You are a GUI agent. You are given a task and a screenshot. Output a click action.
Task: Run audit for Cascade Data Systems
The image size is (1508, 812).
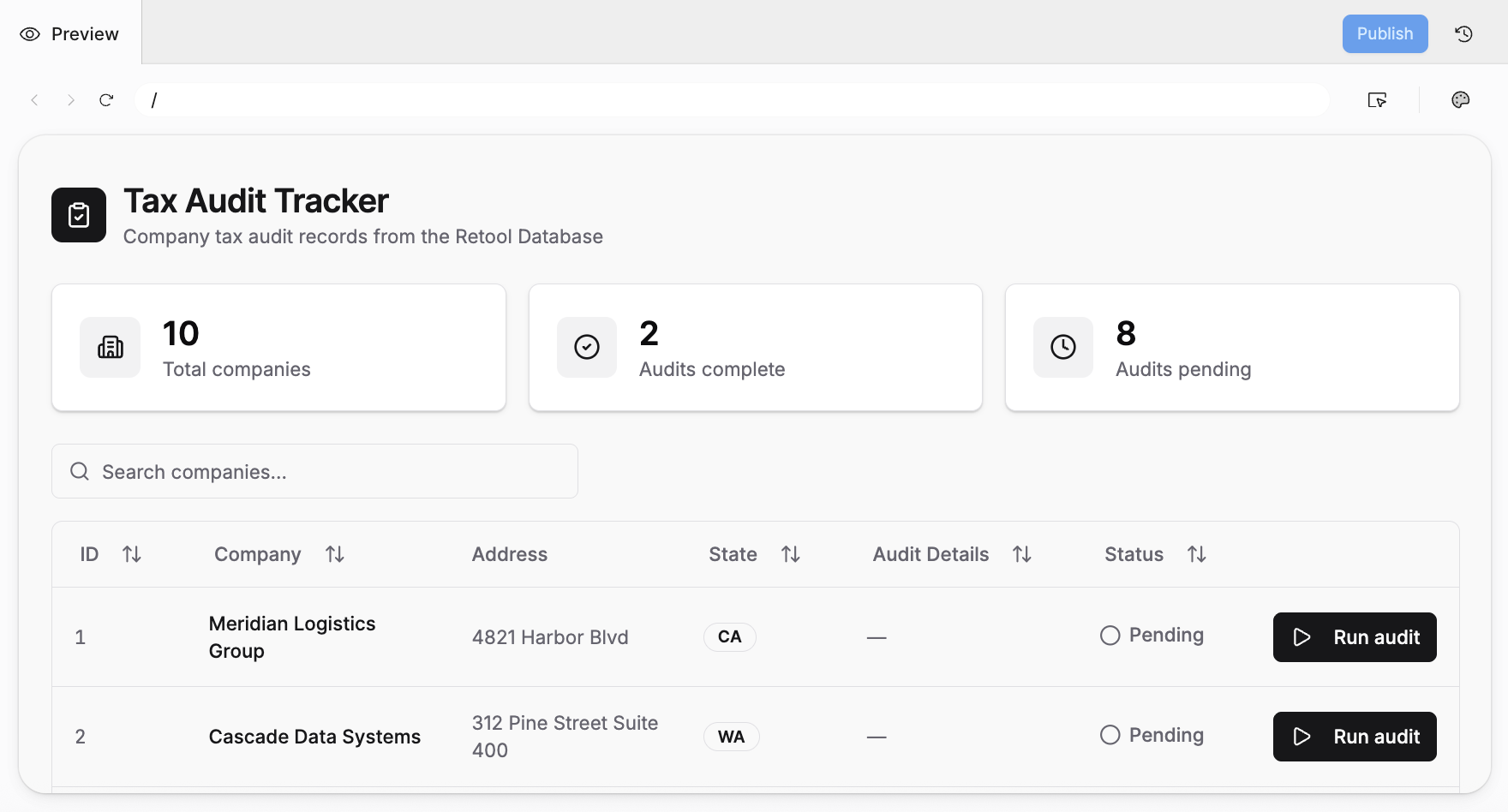click(x=1355, y=737)
